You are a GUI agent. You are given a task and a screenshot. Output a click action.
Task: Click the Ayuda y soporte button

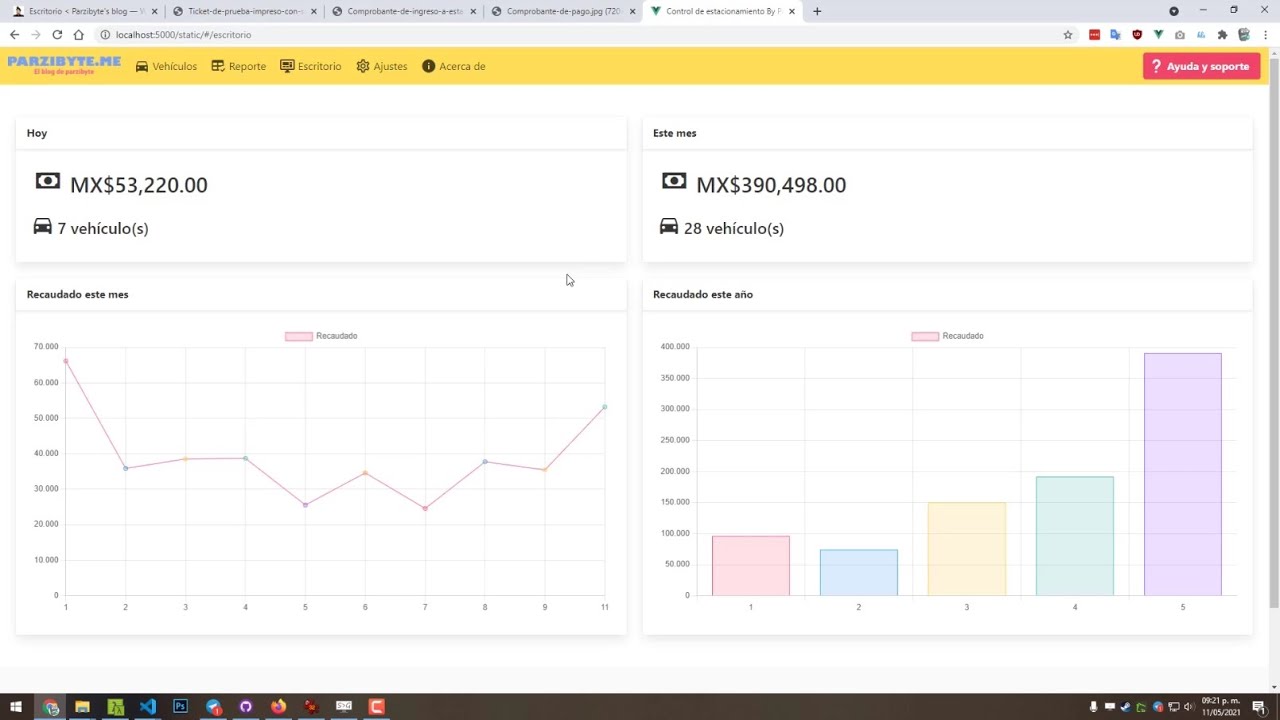[1201, 66]
